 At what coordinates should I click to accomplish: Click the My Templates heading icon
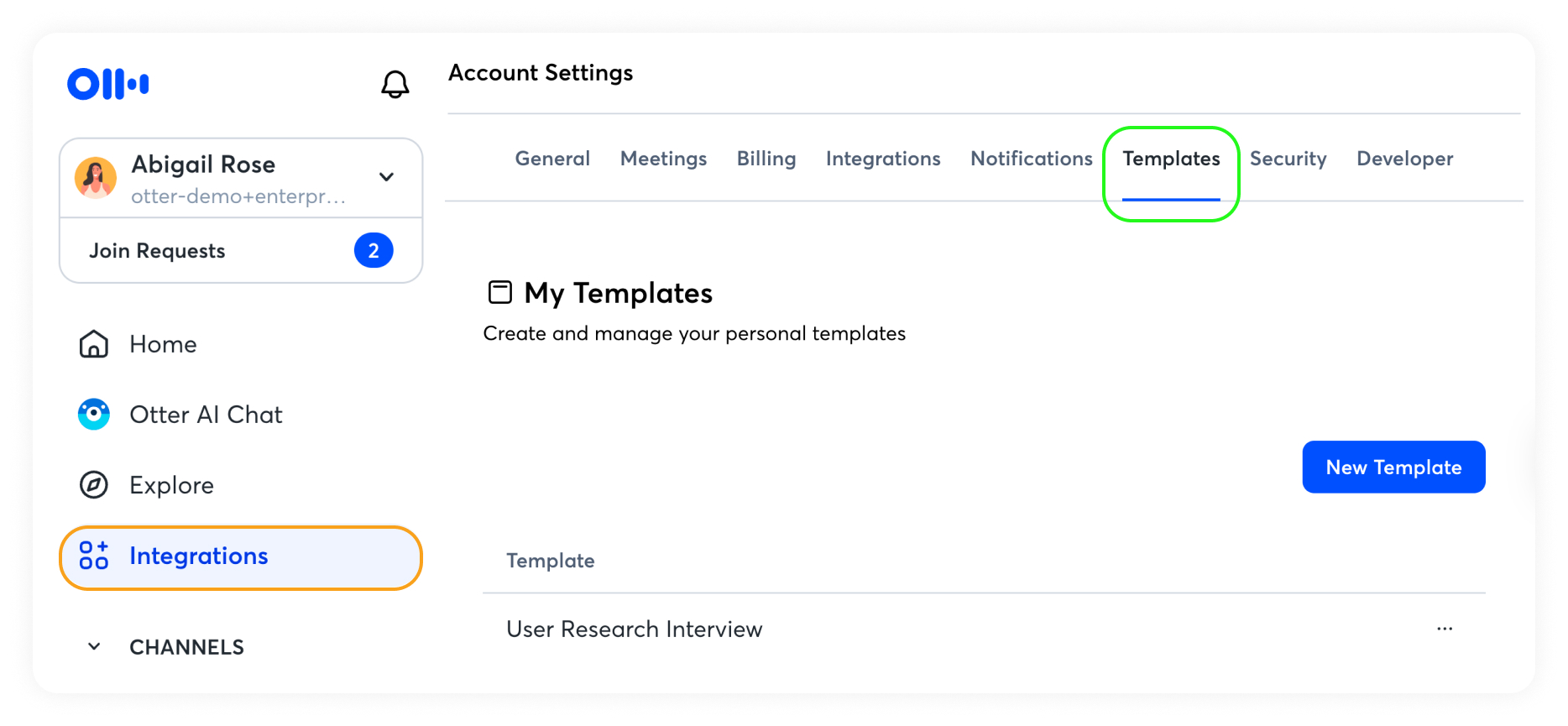pyautogui.click(x=500, y=292)
